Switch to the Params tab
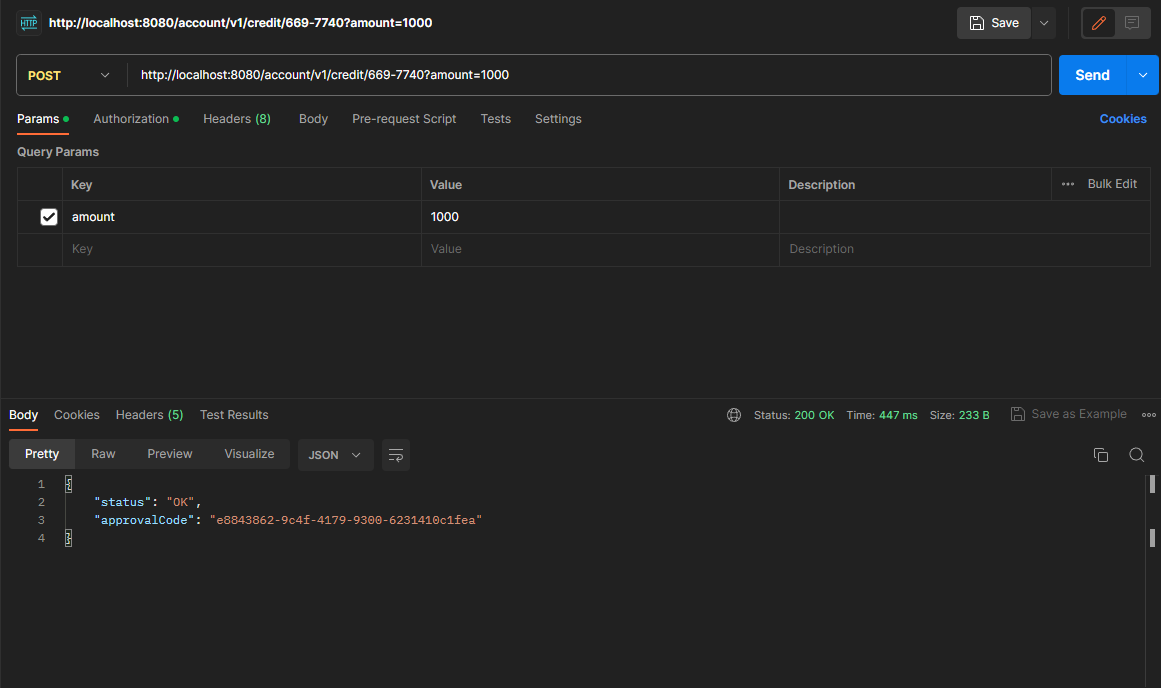The image size is (1161, 688). [x=42, y=119]
